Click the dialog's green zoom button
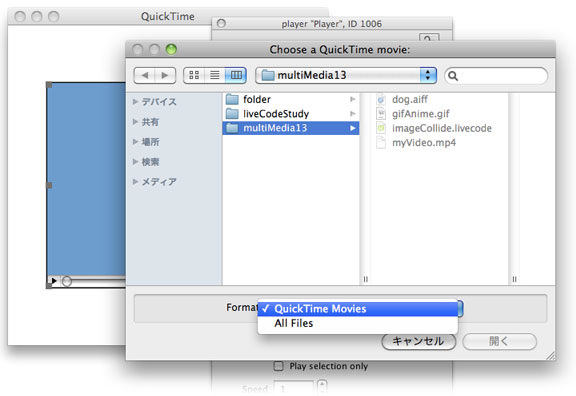 click(171, 49)
